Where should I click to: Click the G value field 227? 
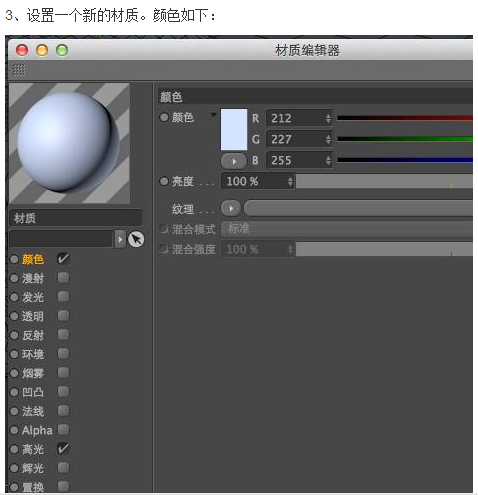click(295, 139)
